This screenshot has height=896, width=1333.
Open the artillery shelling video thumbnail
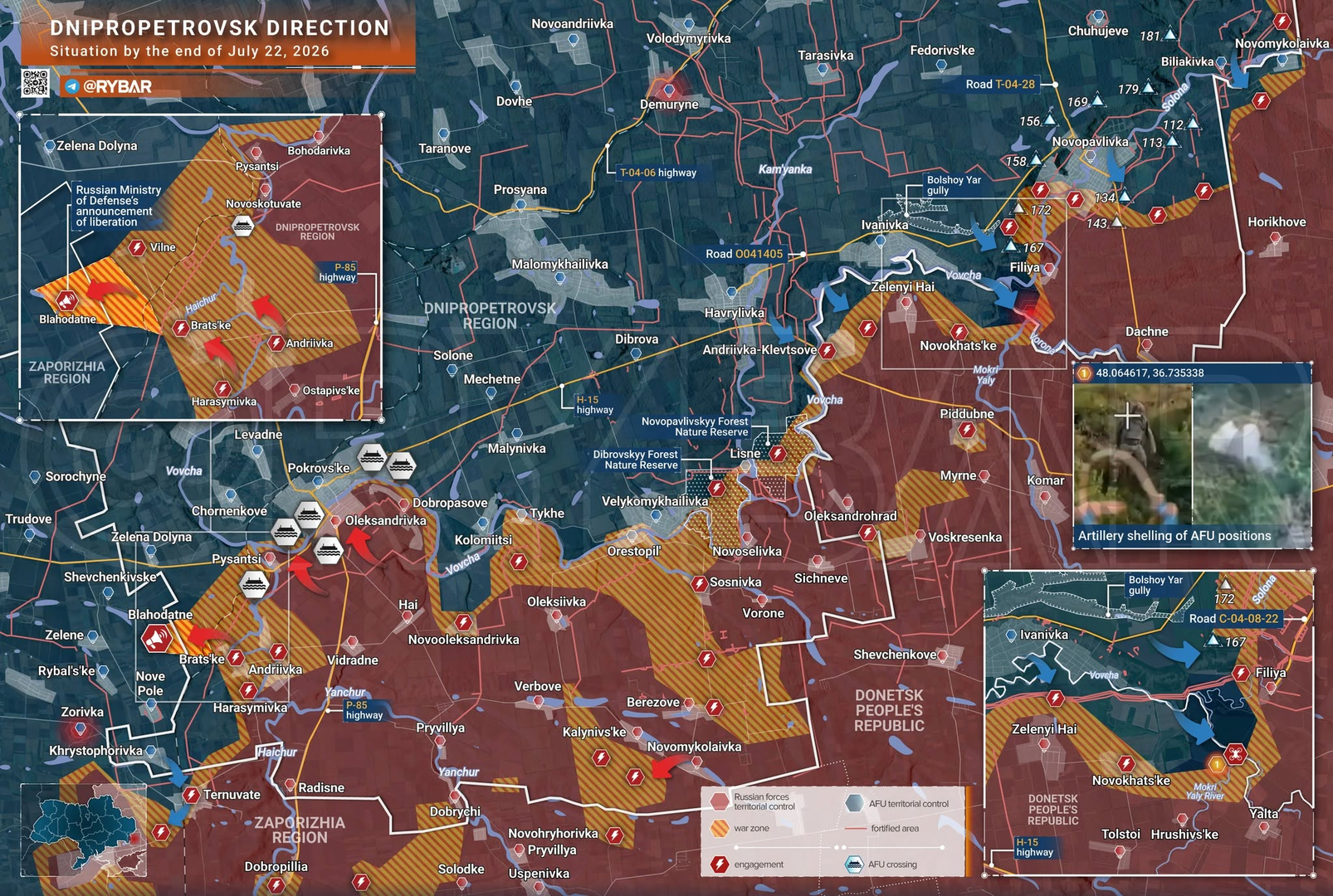[1192, 455]
